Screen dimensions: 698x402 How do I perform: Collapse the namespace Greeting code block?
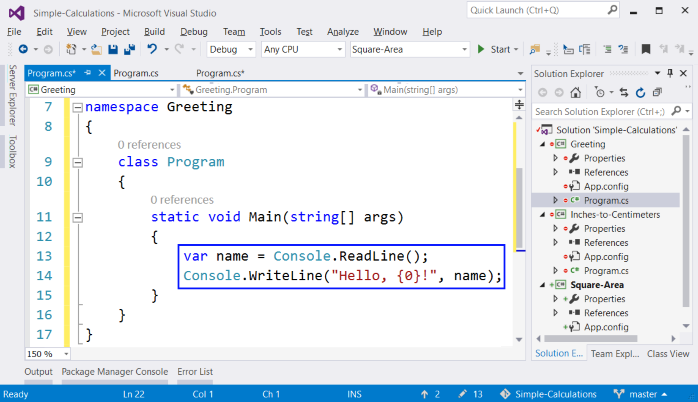click(x=77, y=107)
